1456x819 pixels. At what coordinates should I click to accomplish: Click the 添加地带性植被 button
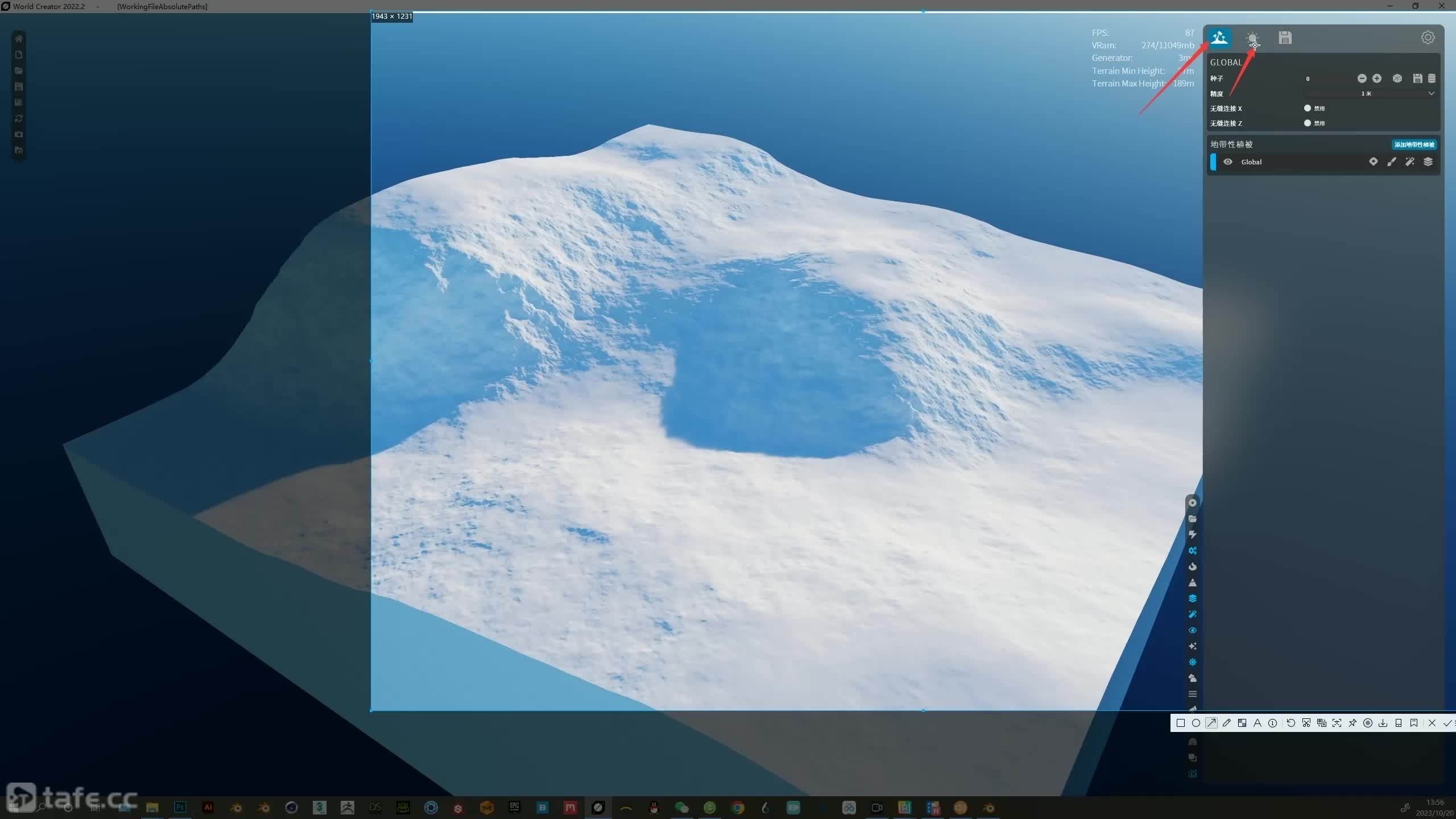pyautogui.click(x=1414, y=144)
